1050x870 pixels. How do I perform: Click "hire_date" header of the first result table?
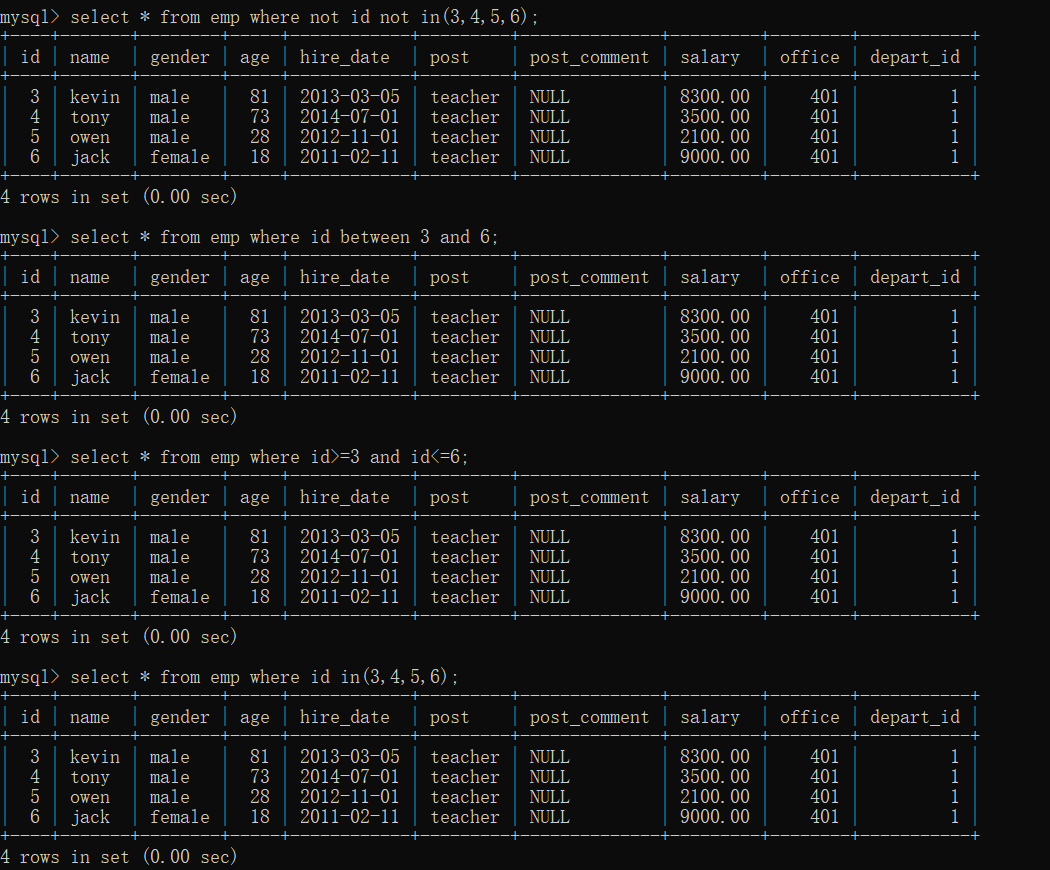[344, 58]
